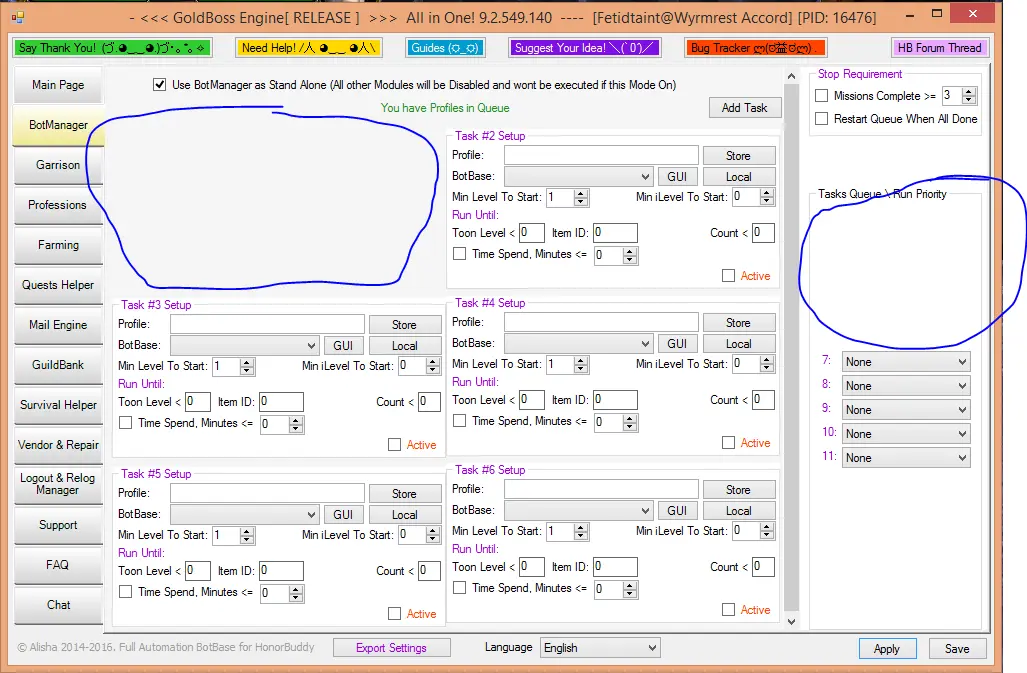Tick the Active checkbox for Task #4

[728, 443]
